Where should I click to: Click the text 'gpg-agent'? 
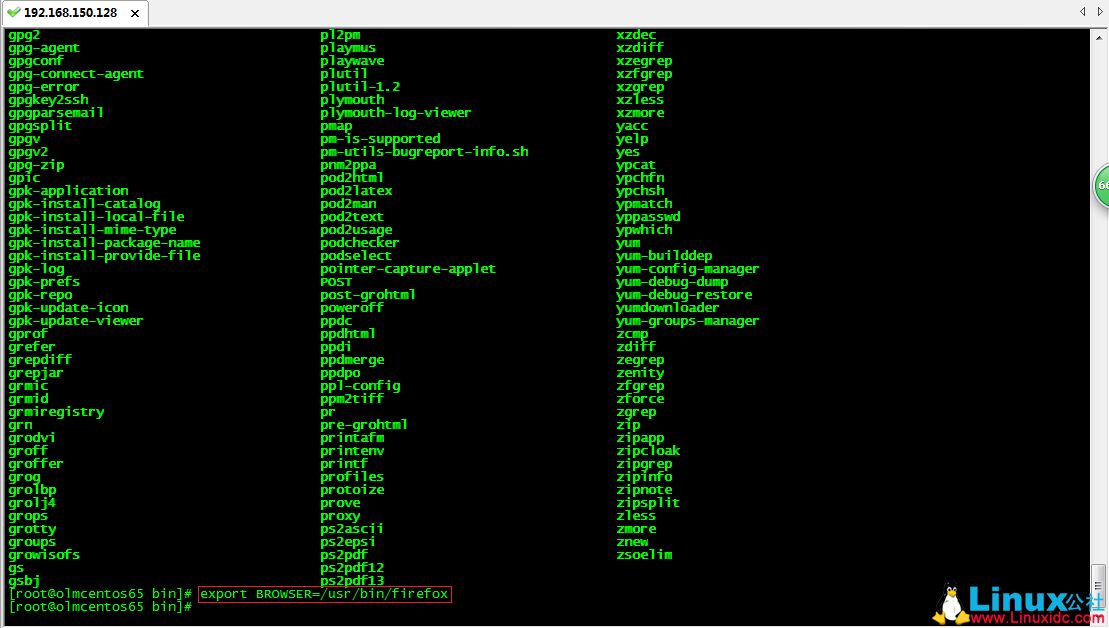click(x=44, y=48)
